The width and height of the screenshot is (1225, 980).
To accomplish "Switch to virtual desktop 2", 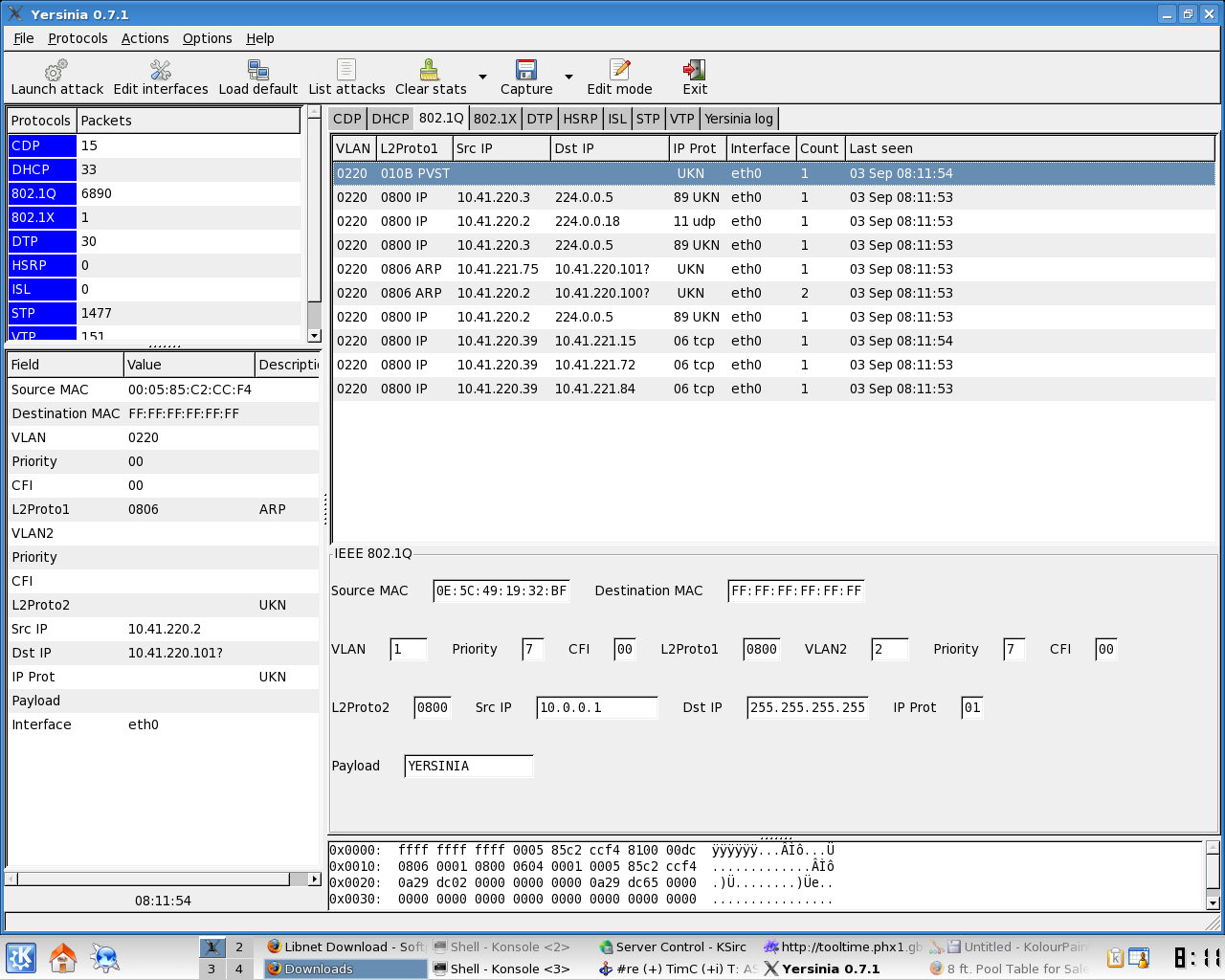I will coord(239,947).
